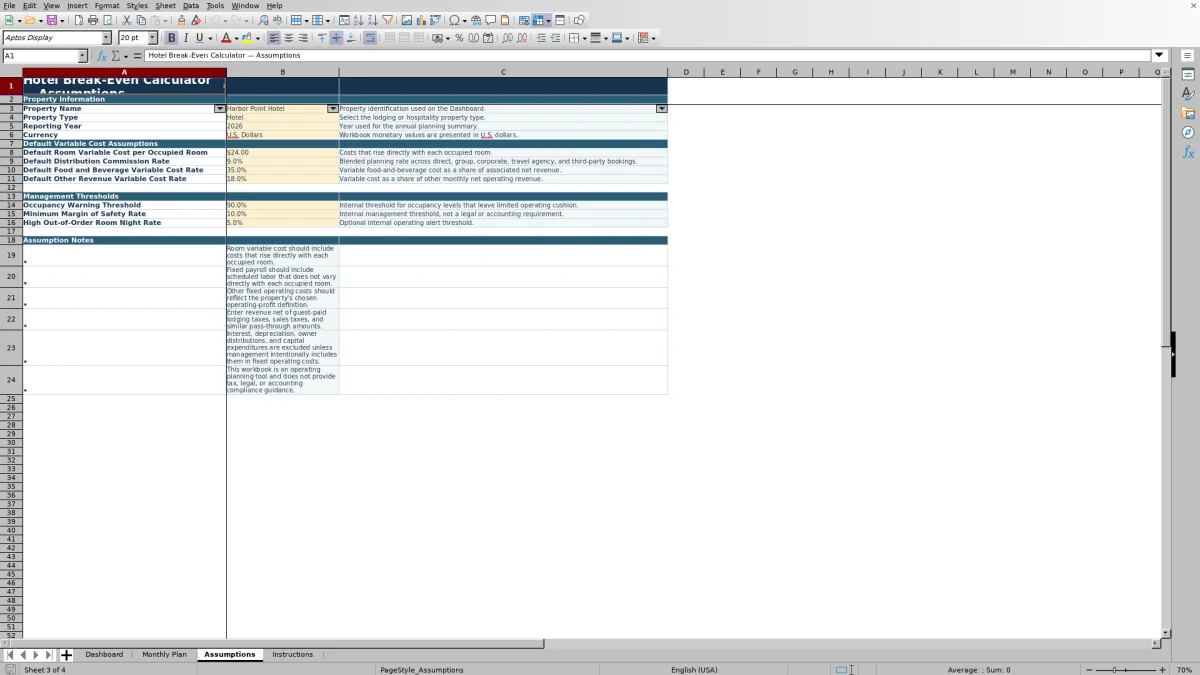The image size is (1200, 675).
Task: Format as Percent icon
Action: click(x=459, y=38)
